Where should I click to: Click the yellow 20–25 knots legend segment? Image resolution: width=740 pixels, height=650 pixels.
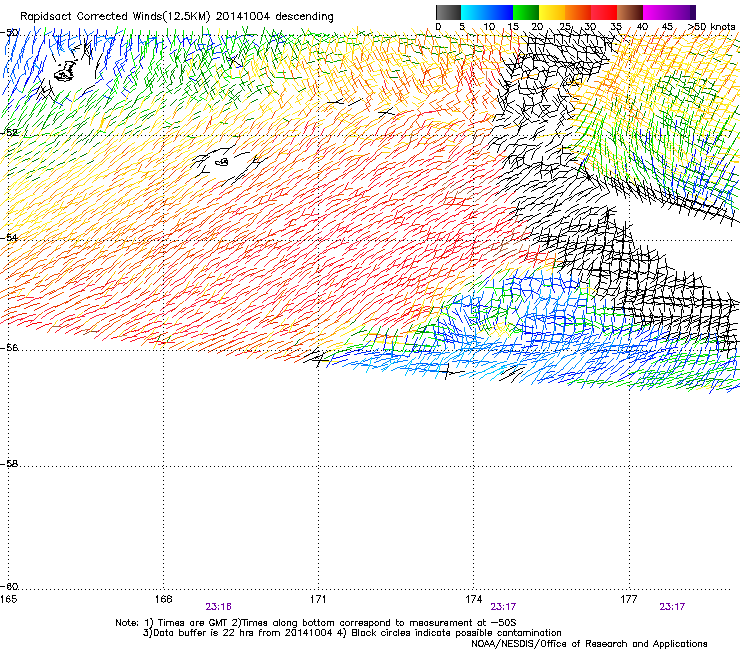(552, 12)
